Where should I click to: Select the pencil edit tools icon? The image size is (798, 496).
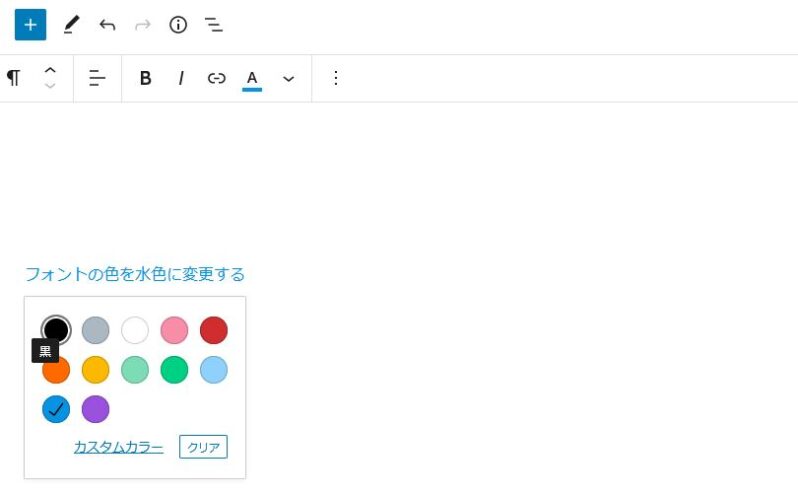click(x=71, y=25)
